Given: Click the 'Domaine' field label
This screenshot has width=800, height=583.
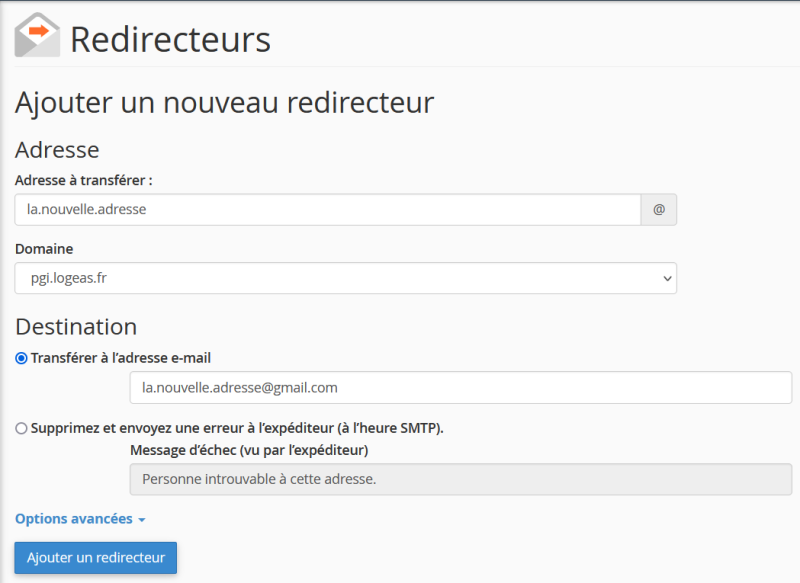Looking at the screenshot, I should [44, 249].
